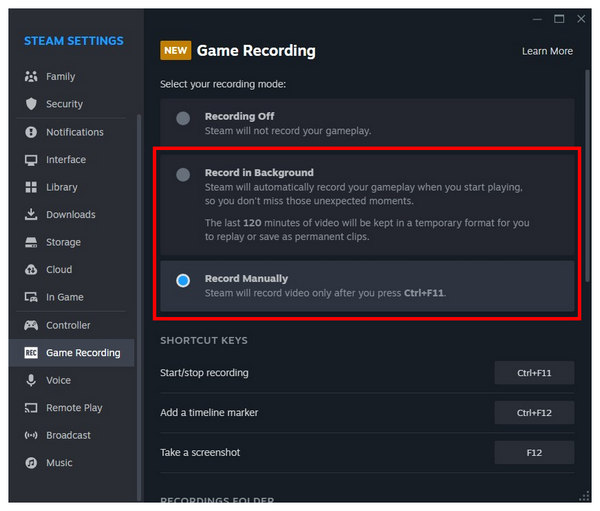Select the Record in Background radio button
Viewport: 600px width, 511px height.
(x=183, y=175)
